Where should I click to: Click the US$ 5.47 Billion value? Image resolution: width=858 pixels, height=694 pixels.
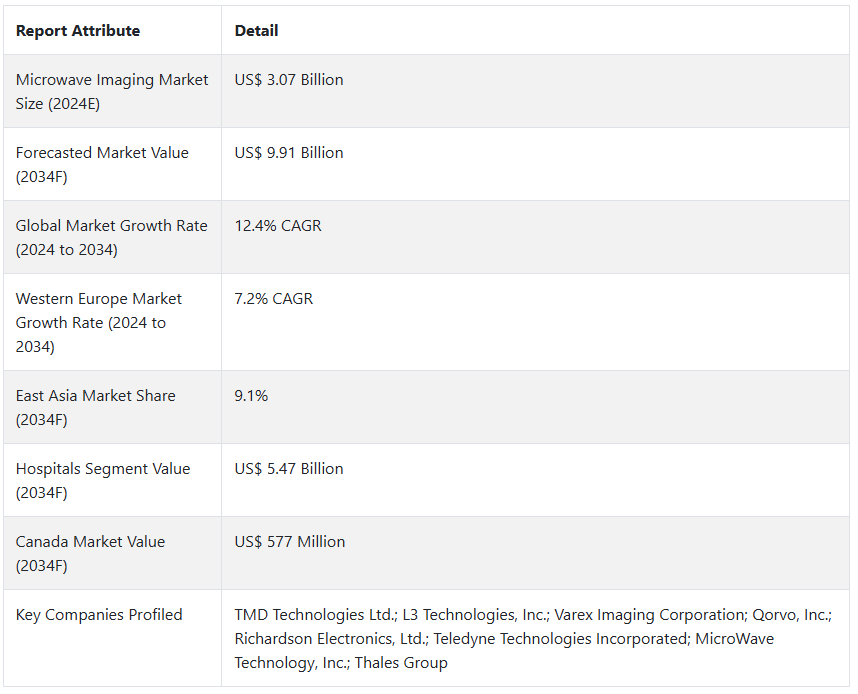[x=289, y=469]
